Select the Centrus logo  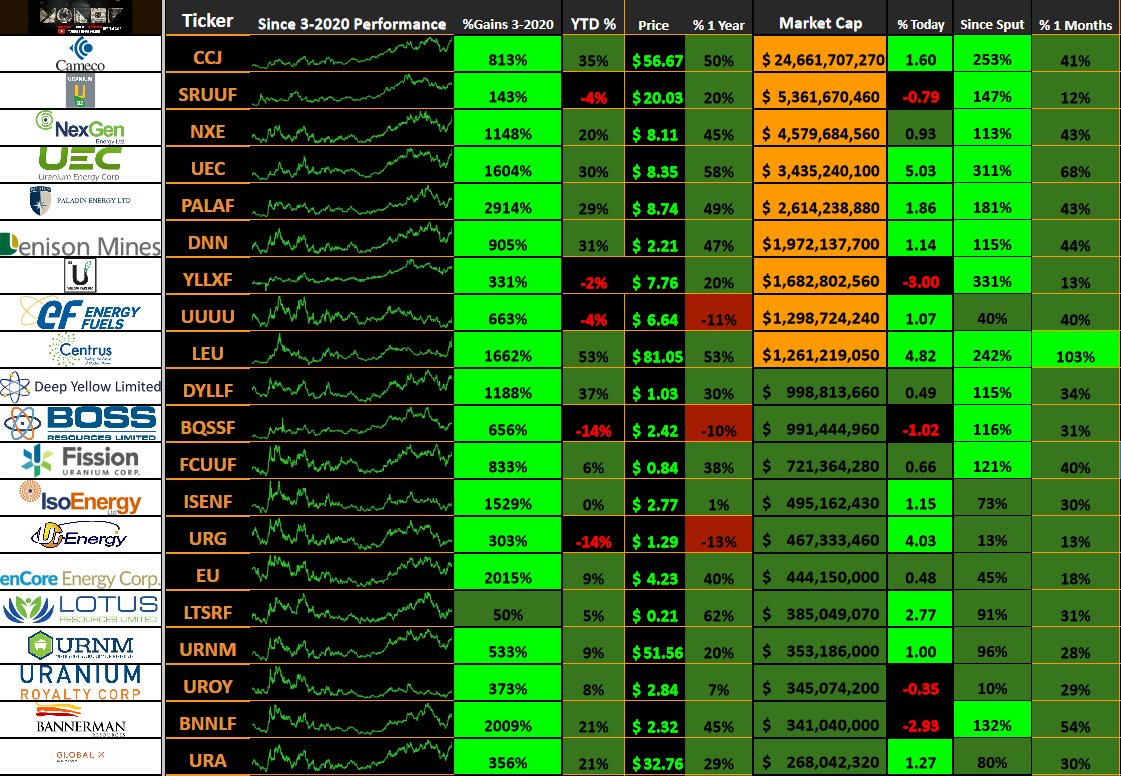[80, 350]
